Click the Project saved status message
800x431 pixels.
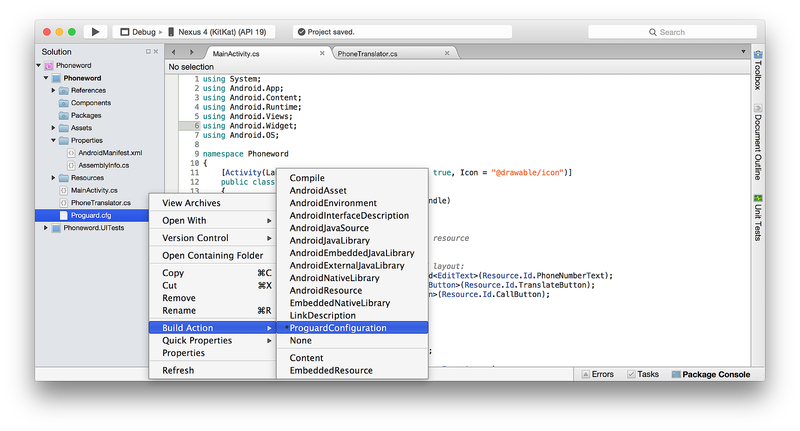pos(331,32)
